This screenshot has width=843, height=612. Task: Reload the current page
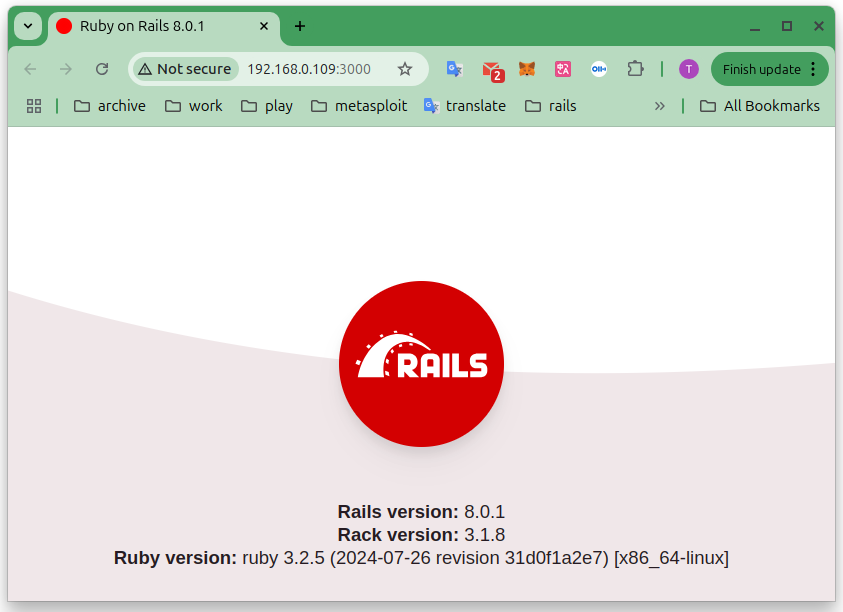click(x=102, y=69)
